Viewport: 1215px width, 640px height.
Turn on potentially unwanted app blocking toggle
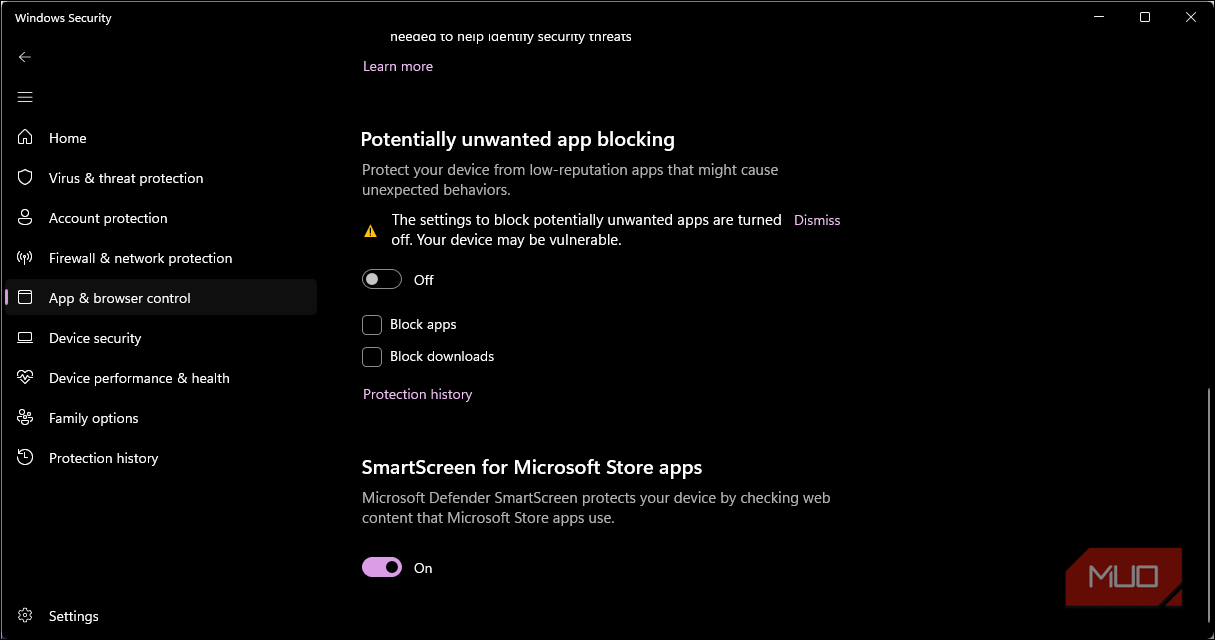click(x=382, y=280)
